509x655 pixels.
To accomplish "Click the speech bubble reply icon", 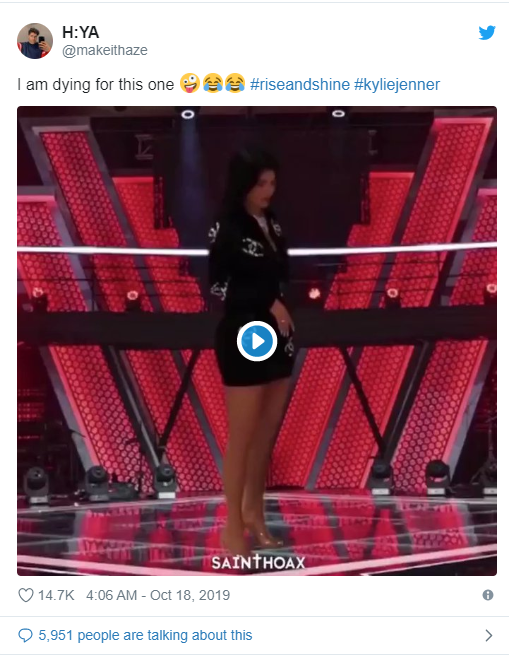I will (25, 635).
